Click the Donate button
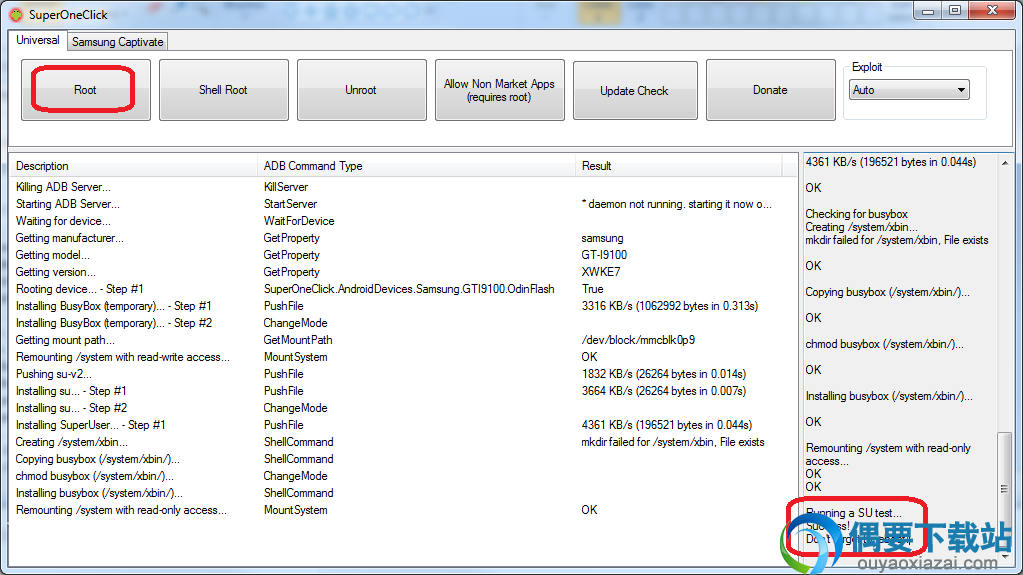This screenshot has width=1023, height=575. coord(771,90)
